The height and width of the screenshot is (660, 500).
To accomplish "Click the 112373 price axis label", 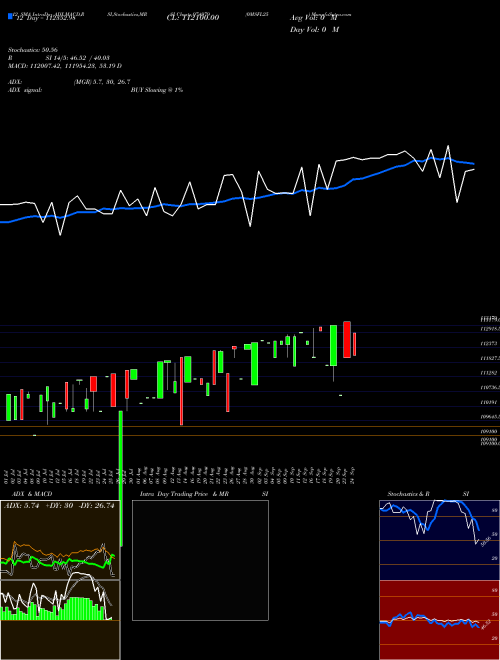I will point(488,344).
